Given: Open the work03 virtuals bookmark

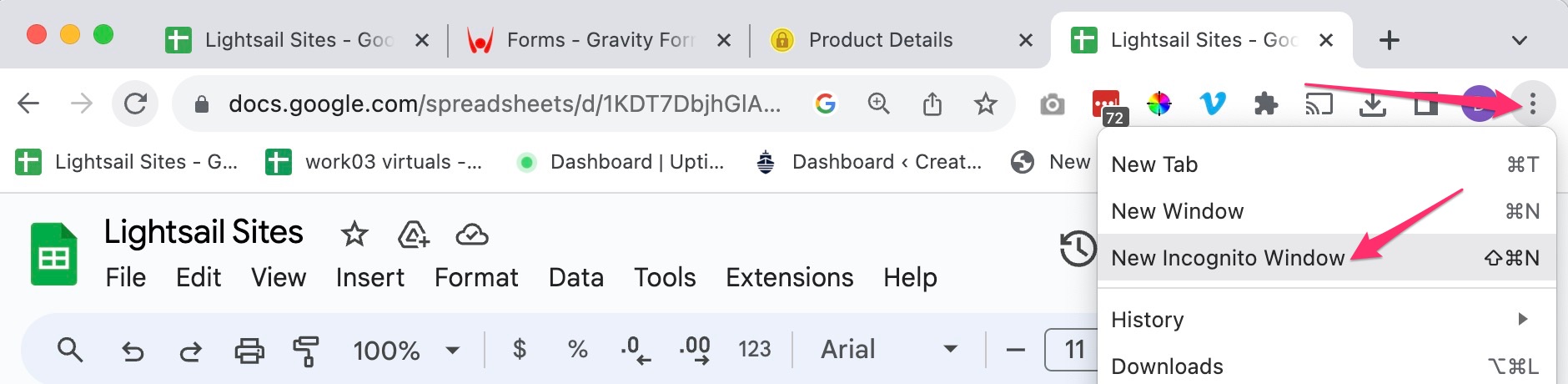Looking at the screenshot, I should (374, 162).
